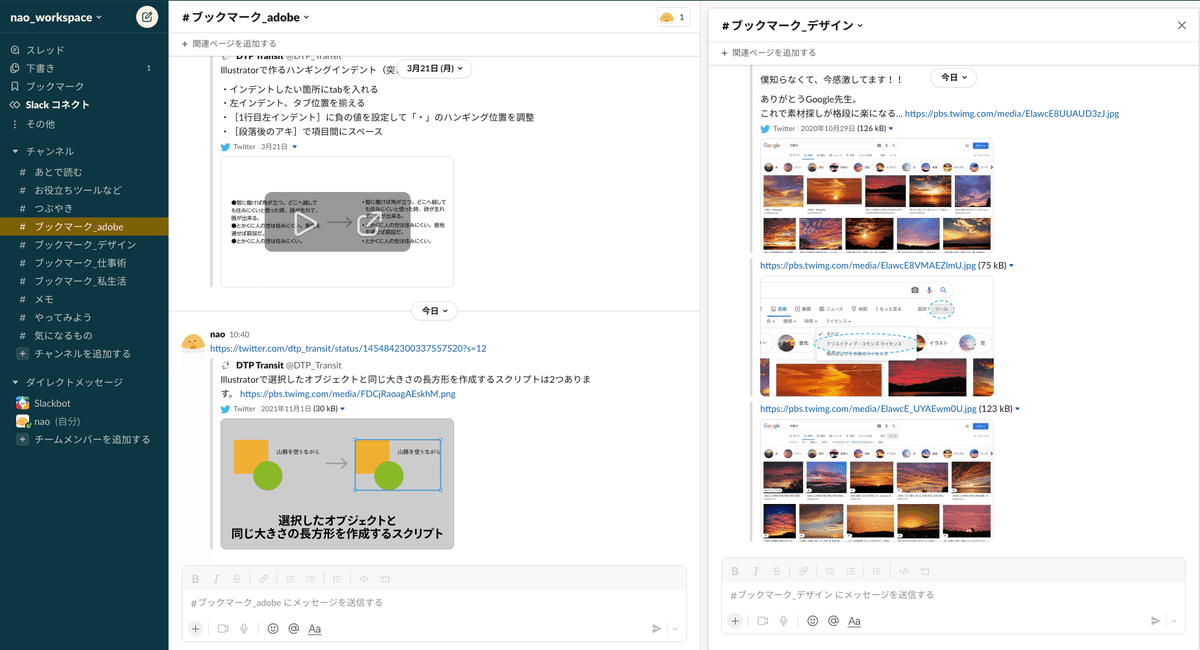Ordered list icon in ブックマーク_adobe composer
1200x650 pixels.
click(291, 579)
